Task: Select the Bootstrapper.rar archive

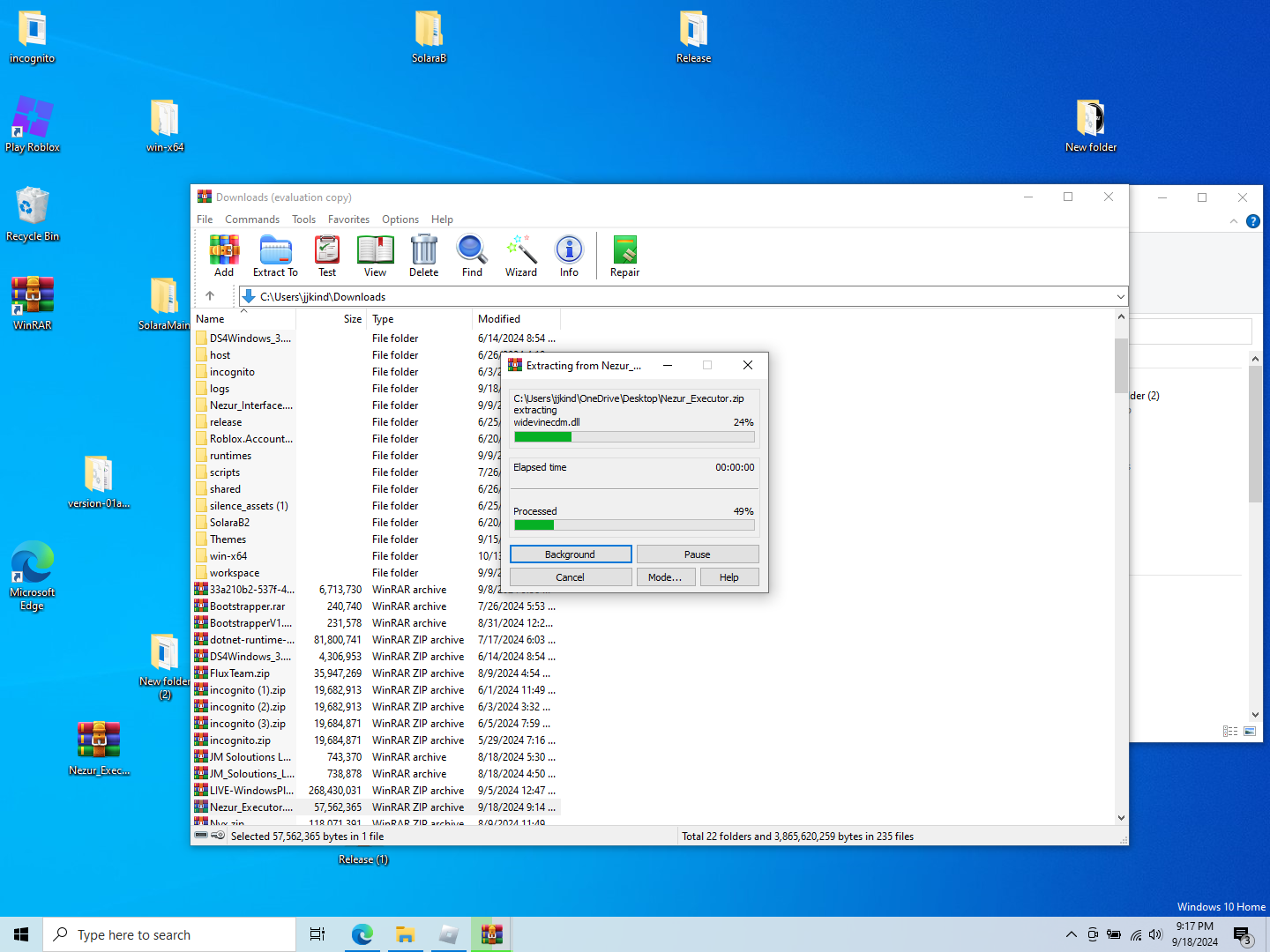Action: [x=247, y=606]
